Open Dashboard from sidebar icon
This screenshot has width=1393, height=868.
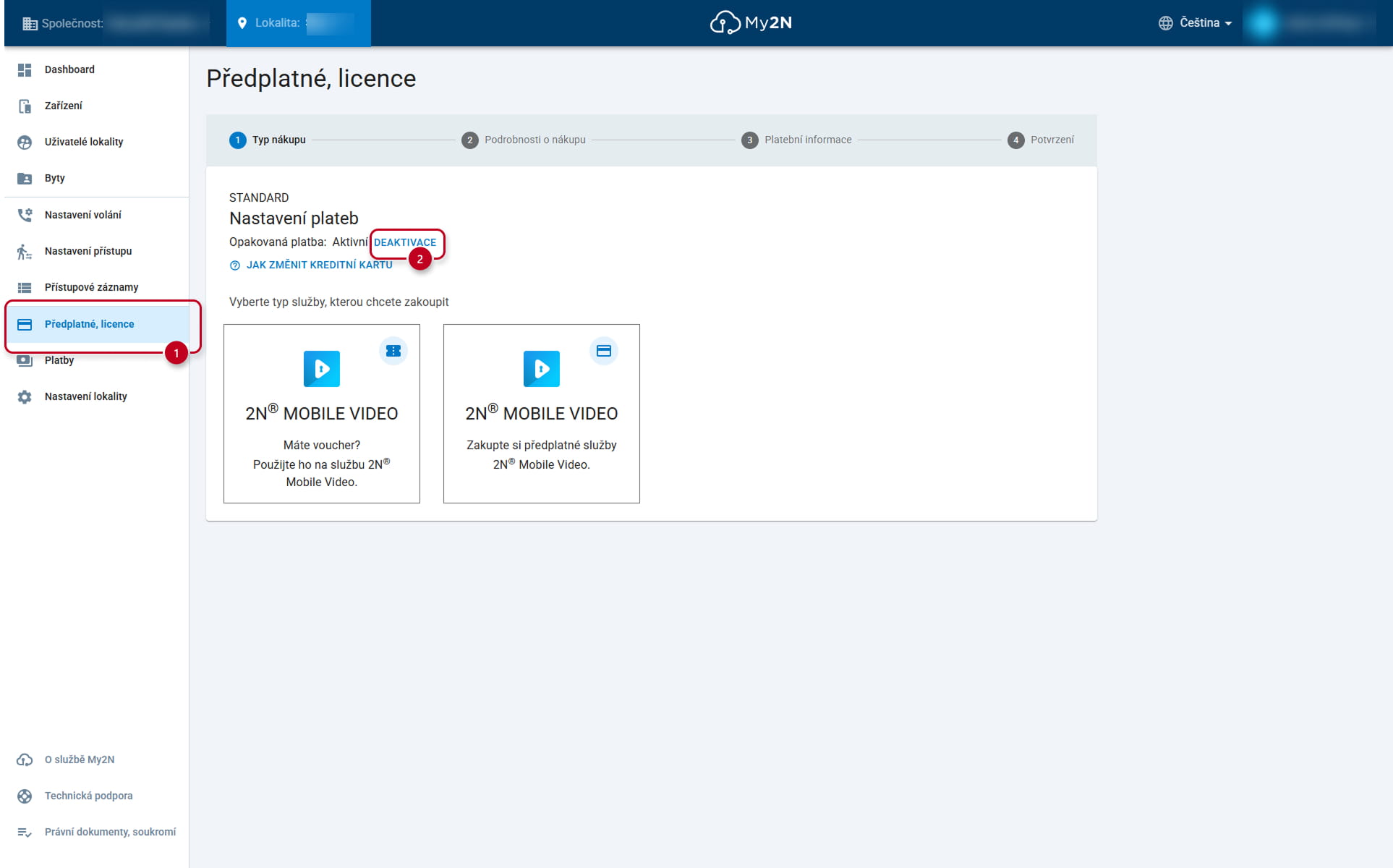tap(25, 69)
